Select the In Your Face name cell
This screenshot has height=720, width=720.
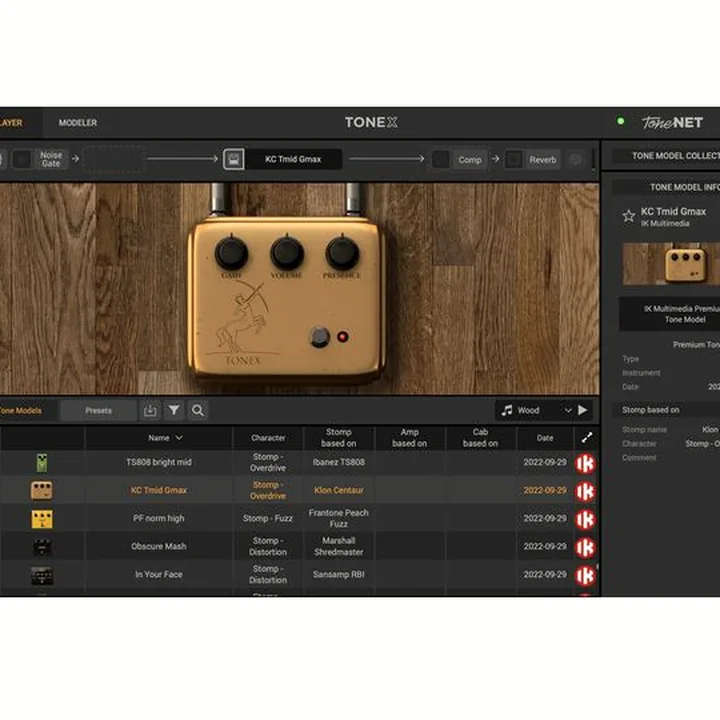pyautogui.click(x=159, y=574)
